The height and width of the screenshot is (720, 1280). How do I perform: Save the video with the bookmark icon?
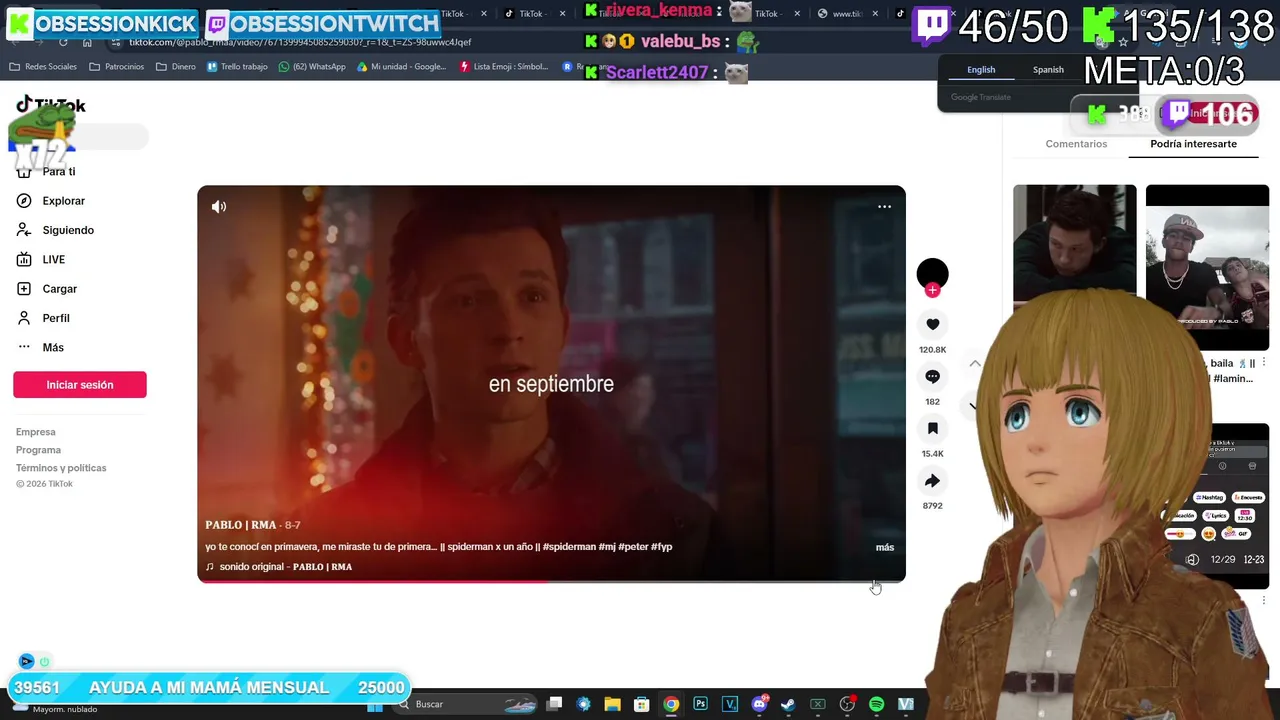(932, 428)
